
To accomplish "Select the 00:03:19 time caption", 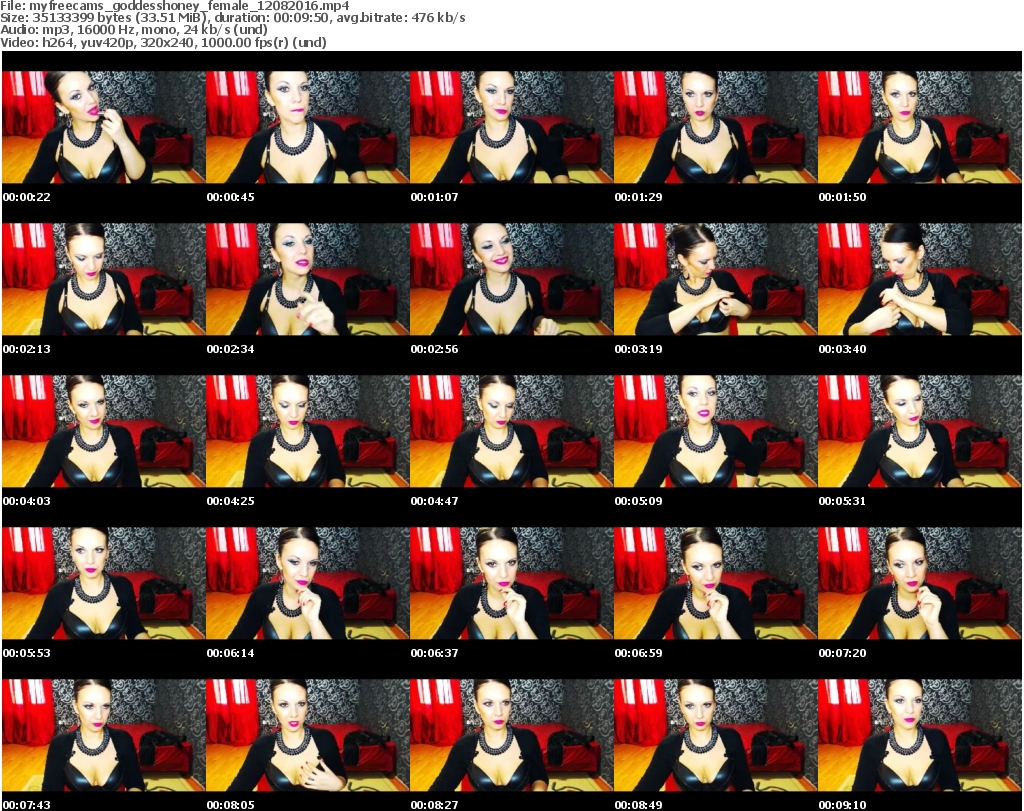I will tap(638, 349).
